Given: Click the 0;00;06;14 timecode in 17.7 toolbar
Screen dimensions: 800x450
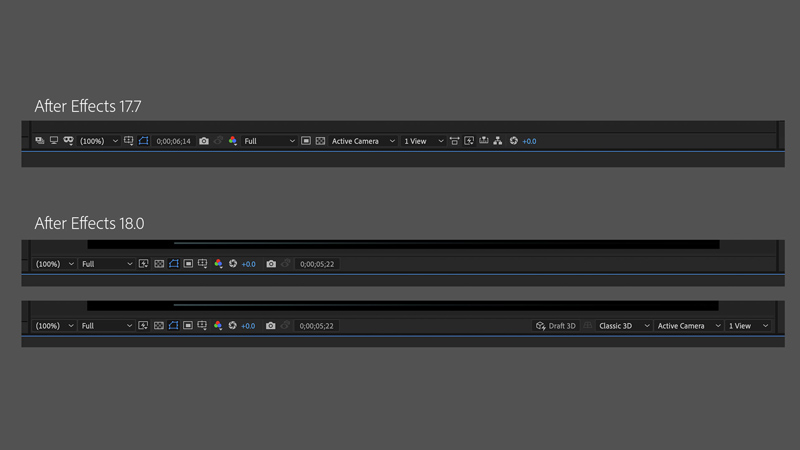Looking at the screenshot, I should point(173,141).
